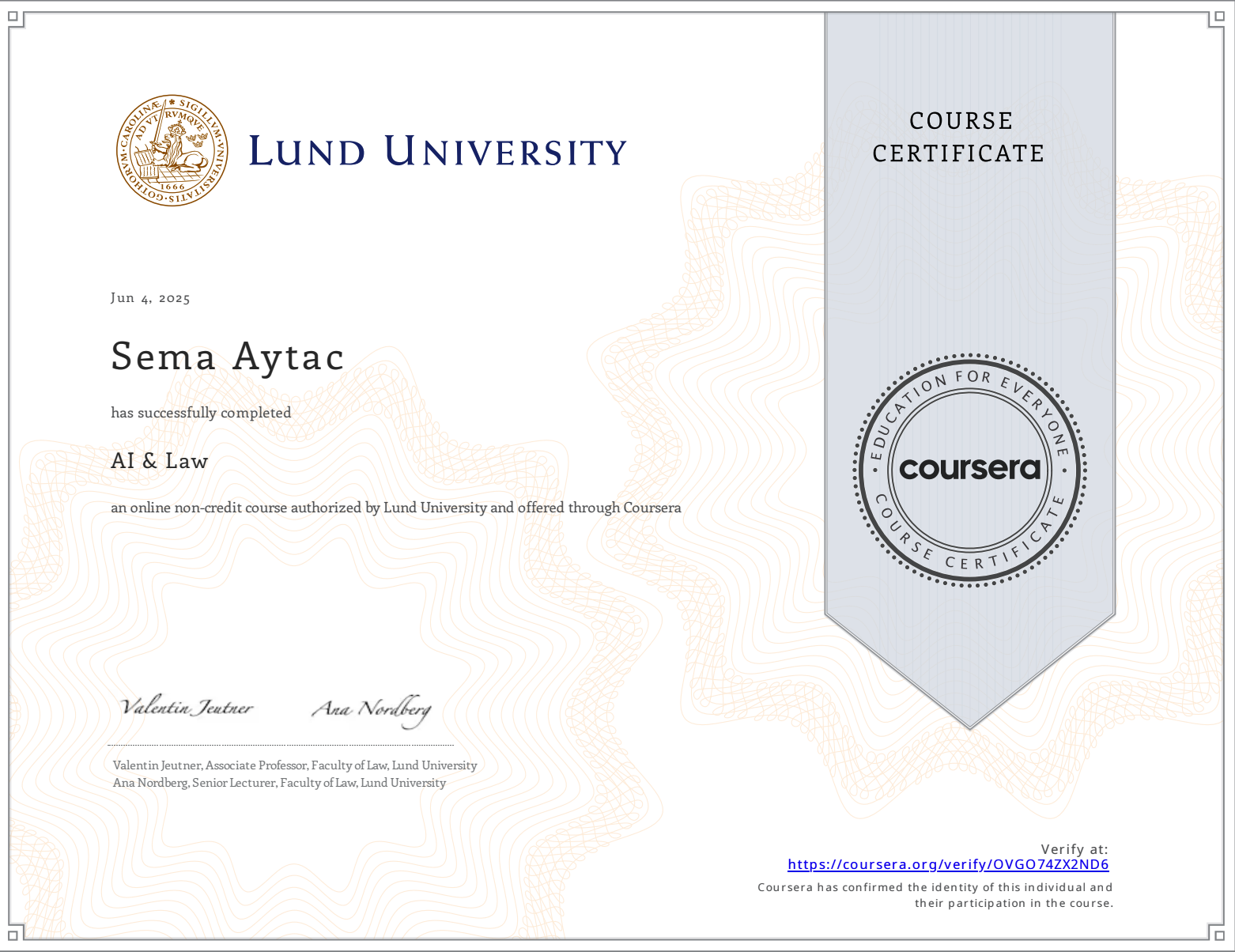Click the "Lund University" title text

click(437, 152)
